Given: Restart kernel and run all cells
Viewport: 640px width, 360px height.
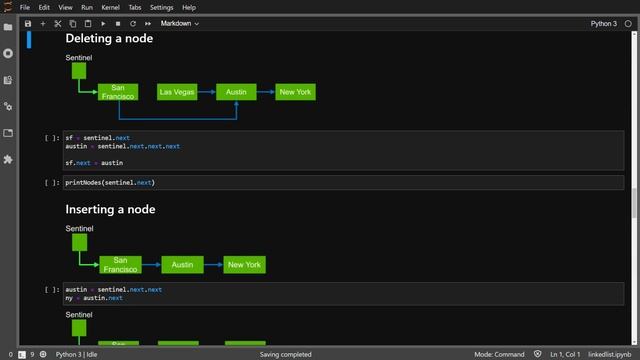Looking at the screenshot, I should (148, 24).
